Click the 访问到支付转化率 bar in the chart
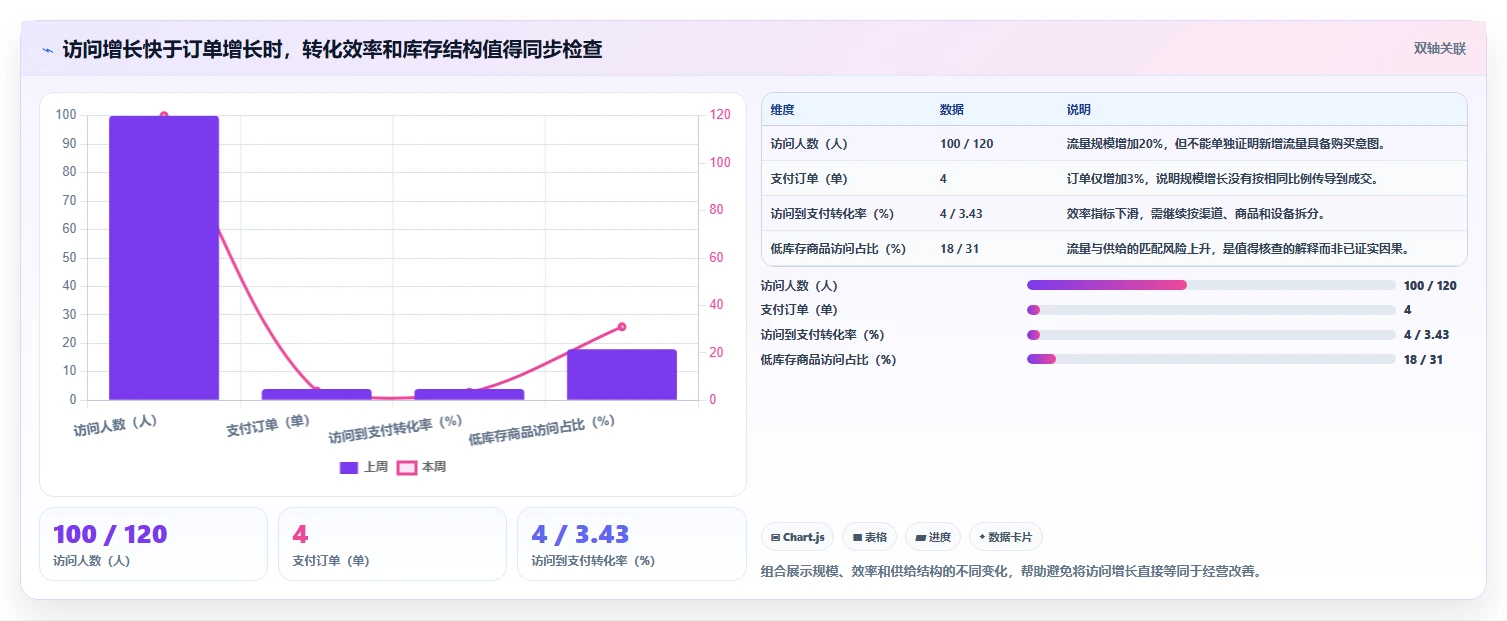 [x=469, y=395]
